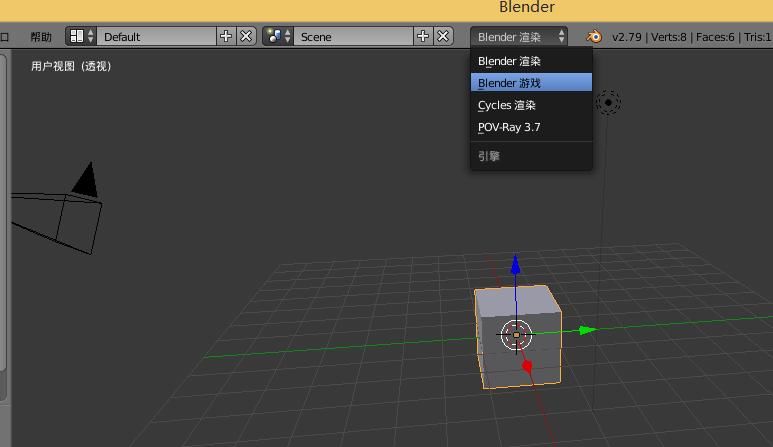This screenshot has width=773, height=447.
Task: Pick POV-Ray 3.7 render engine
Action: pyautogui.click(x=531, y=127)
